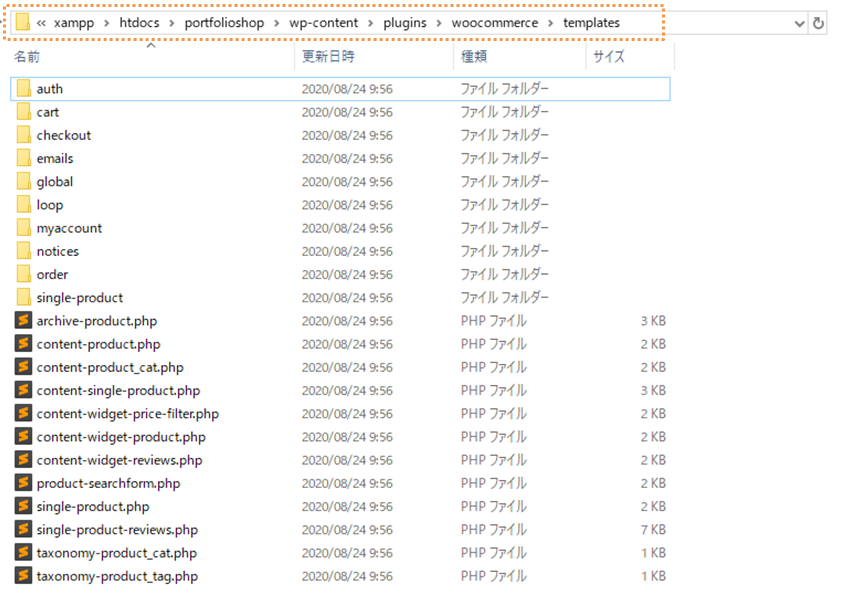The height and width of the screenshot is (590, 856).
Task: Click Sublime icon of content-product.php
Action: tap(23, 344)
